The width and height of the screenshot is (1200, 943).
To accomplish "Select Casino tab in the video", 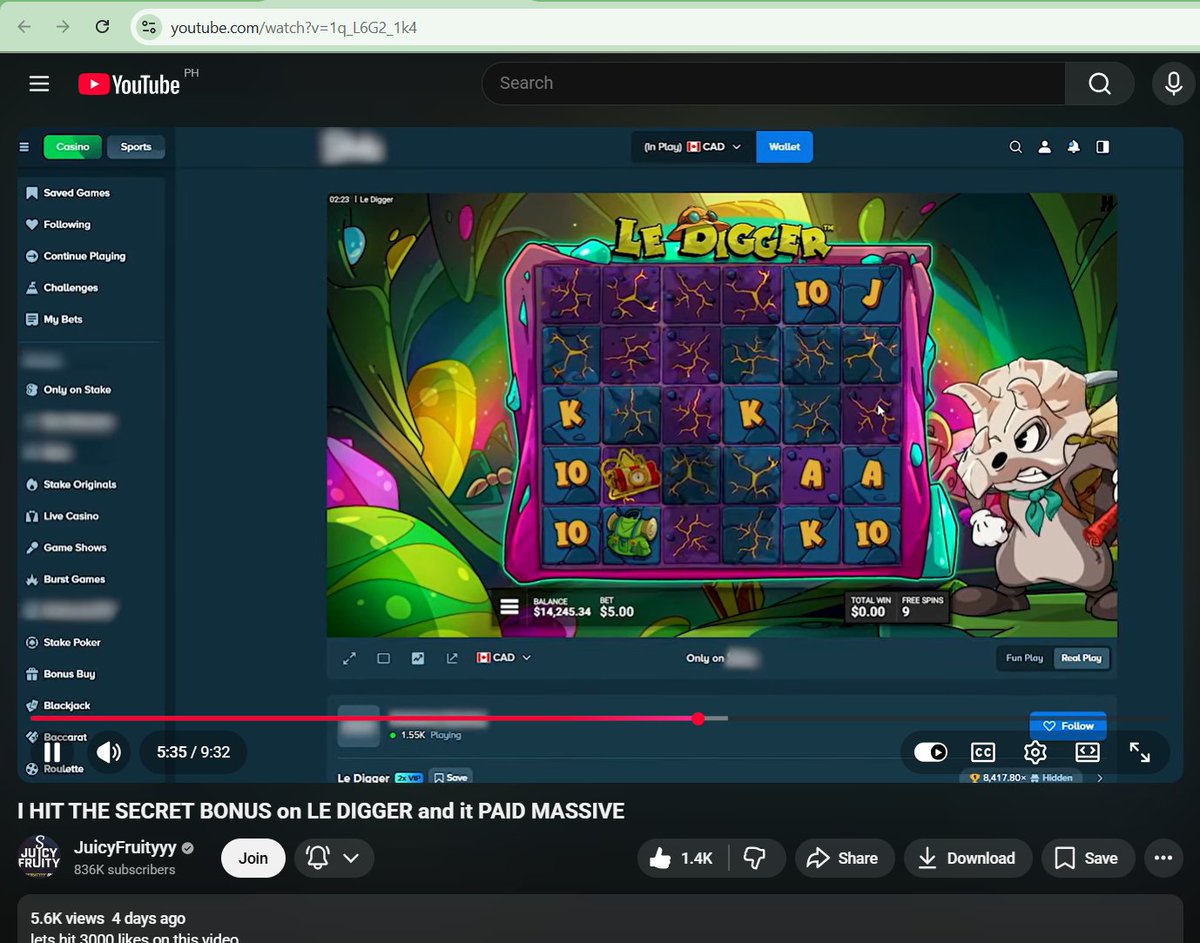I will click(72, 147).
